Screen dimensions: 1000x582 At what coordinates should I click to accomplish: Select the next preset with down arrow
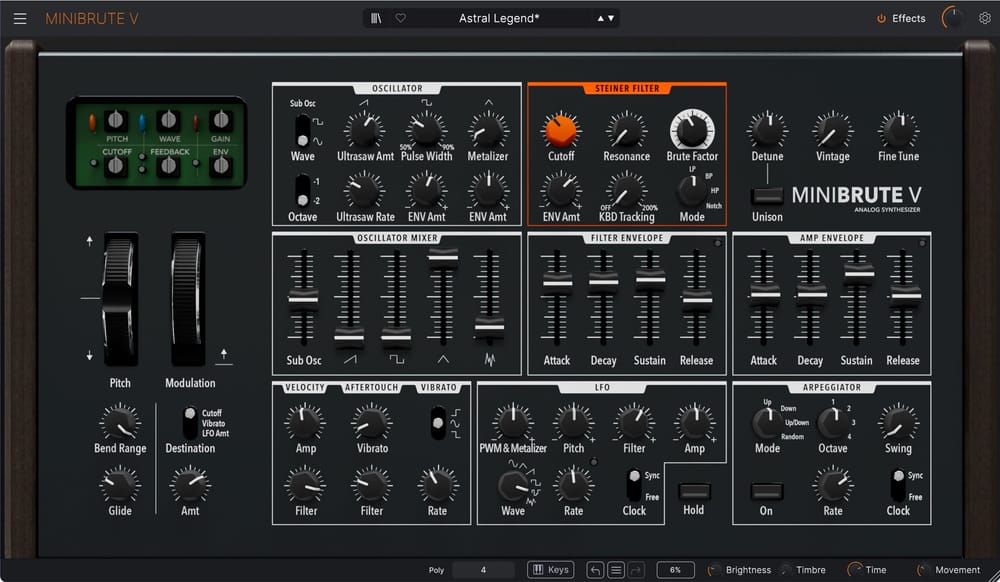point(611,18)
